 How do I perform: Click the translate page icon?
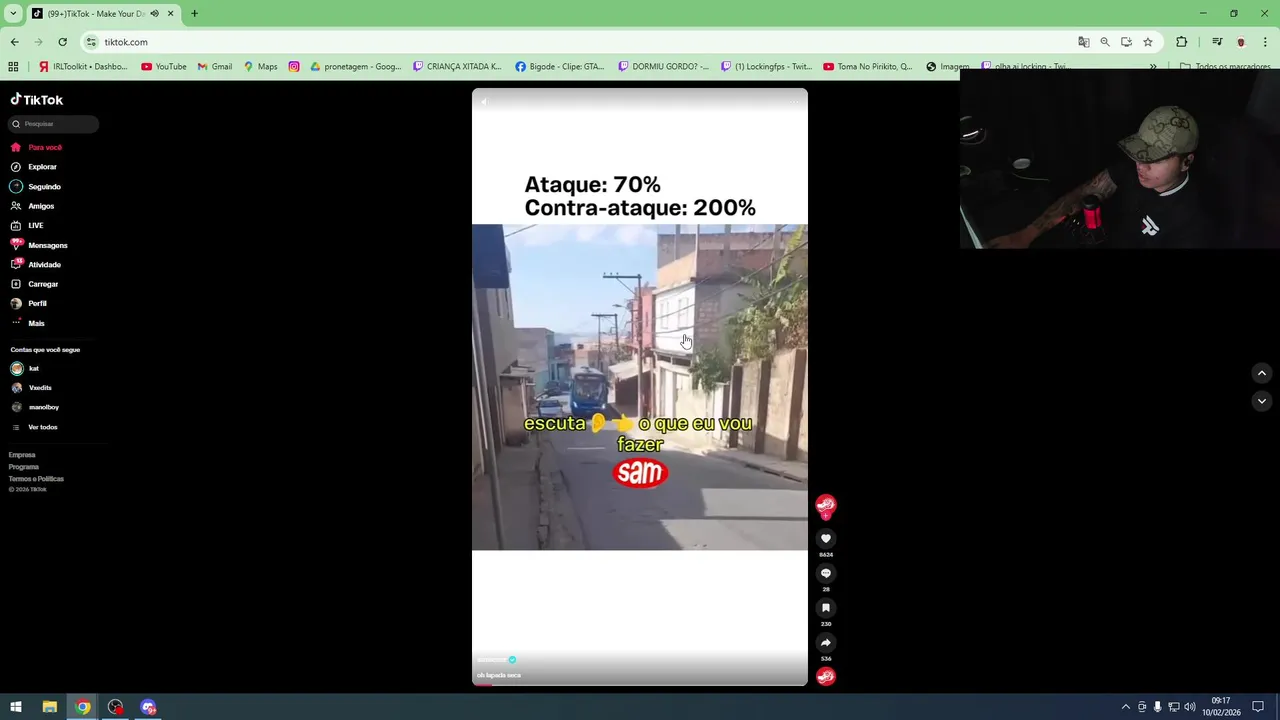(x=1083, y=42)
